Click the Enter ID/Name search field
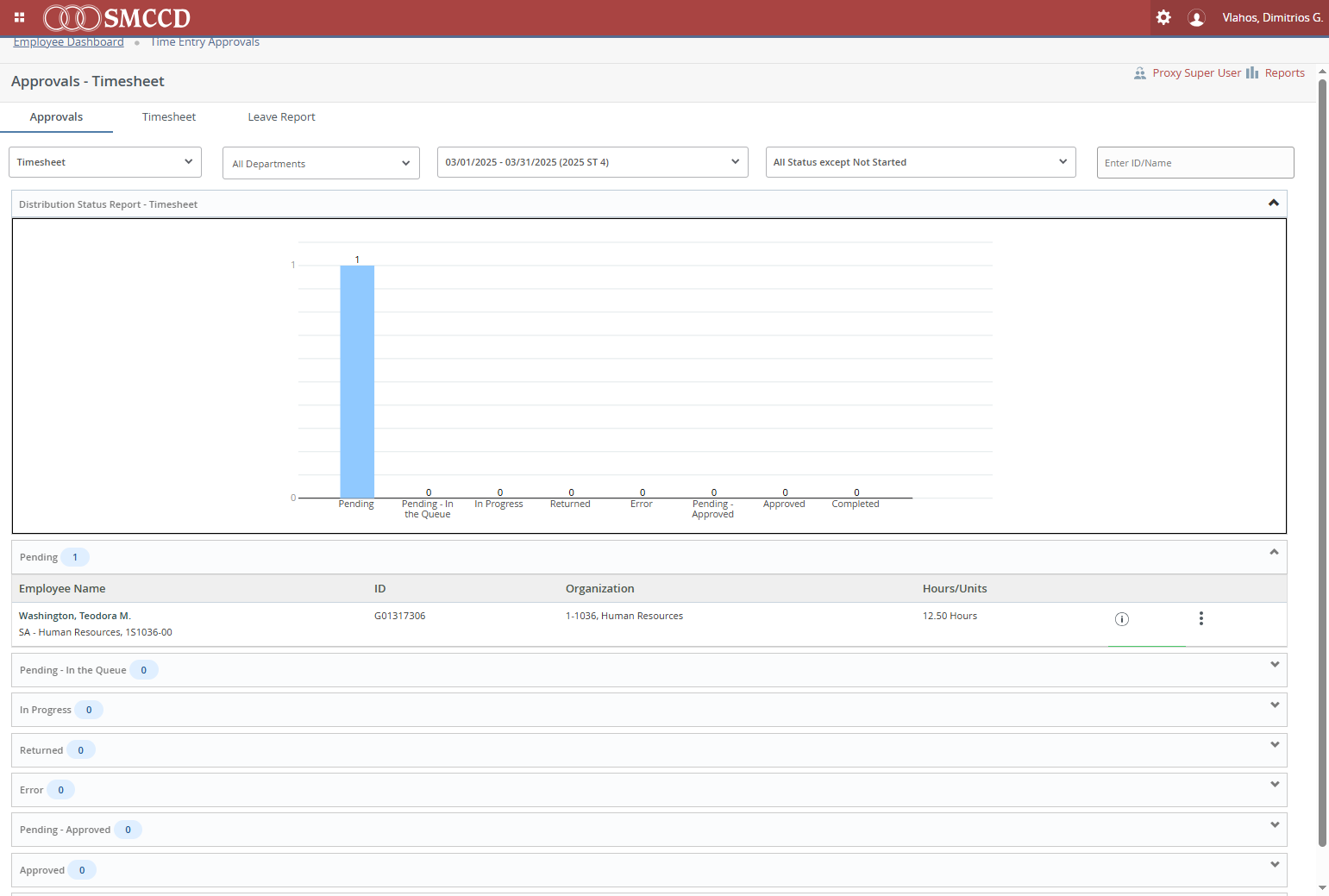This screenshot has height=896, width=1329. (x=1195, y=163)
